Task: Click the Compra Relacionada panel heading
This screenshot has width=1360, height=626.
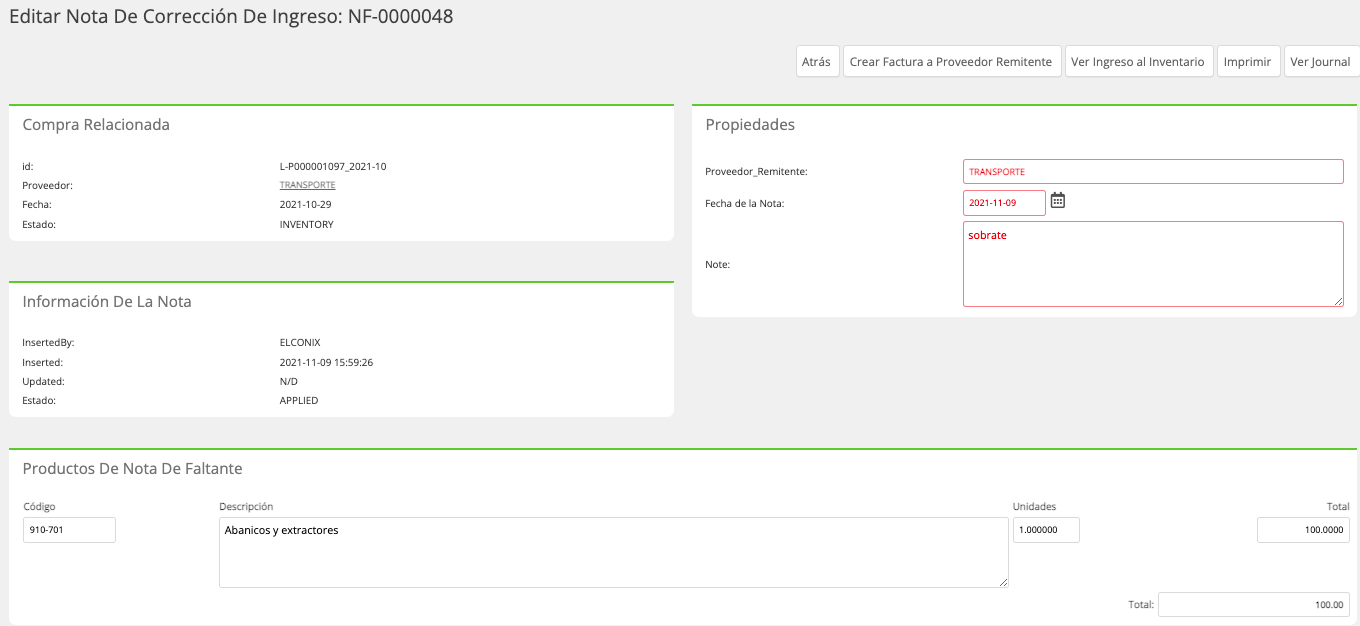Action: click(96, 125)
